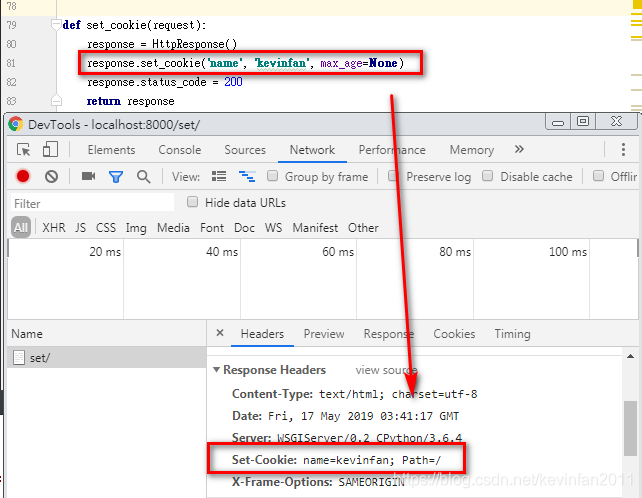Show the overview waterfall view icon
642x498 pixels.
[246, 176]
